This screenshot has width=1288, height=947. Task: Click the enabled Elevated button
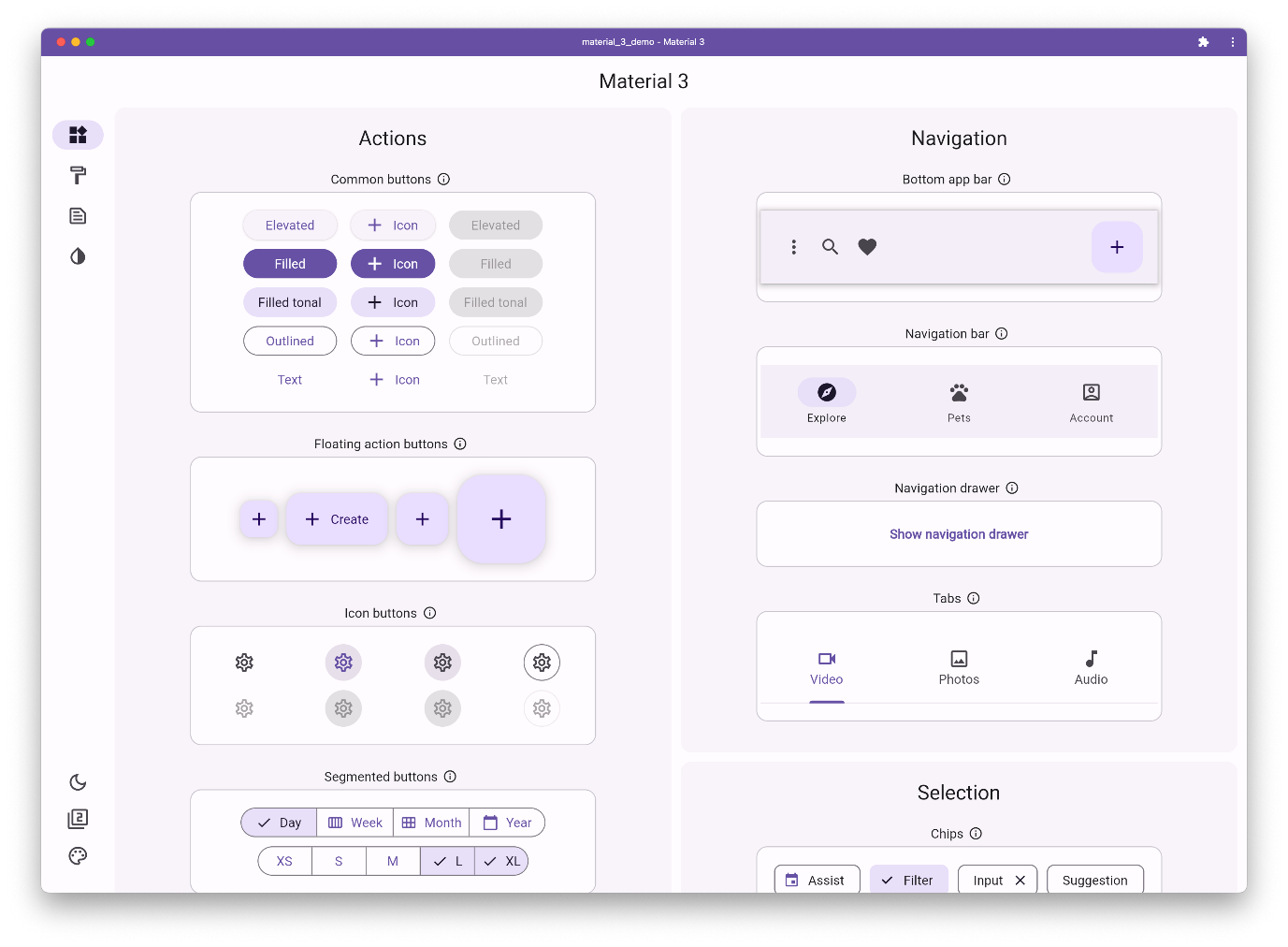coord(290,226)
